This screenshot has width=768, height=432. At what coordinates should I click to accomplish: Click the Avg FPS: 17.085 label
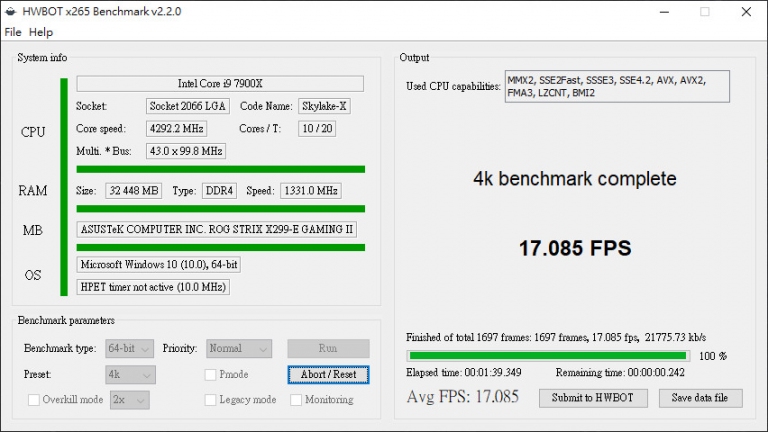point(462,397)
